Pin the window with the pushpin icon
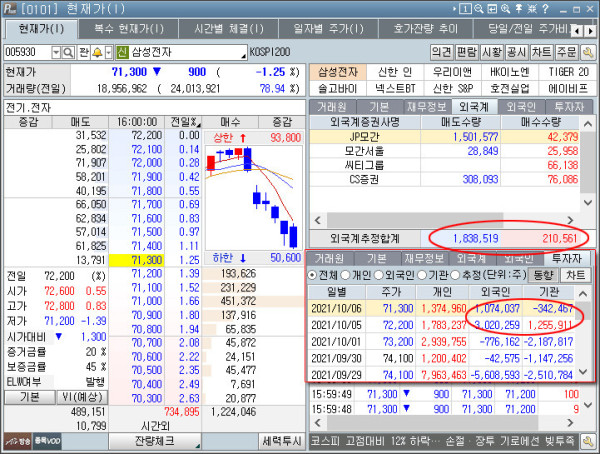Image resolution: width=600 pixels, height=454 pixels. click(x=519, y=8)
